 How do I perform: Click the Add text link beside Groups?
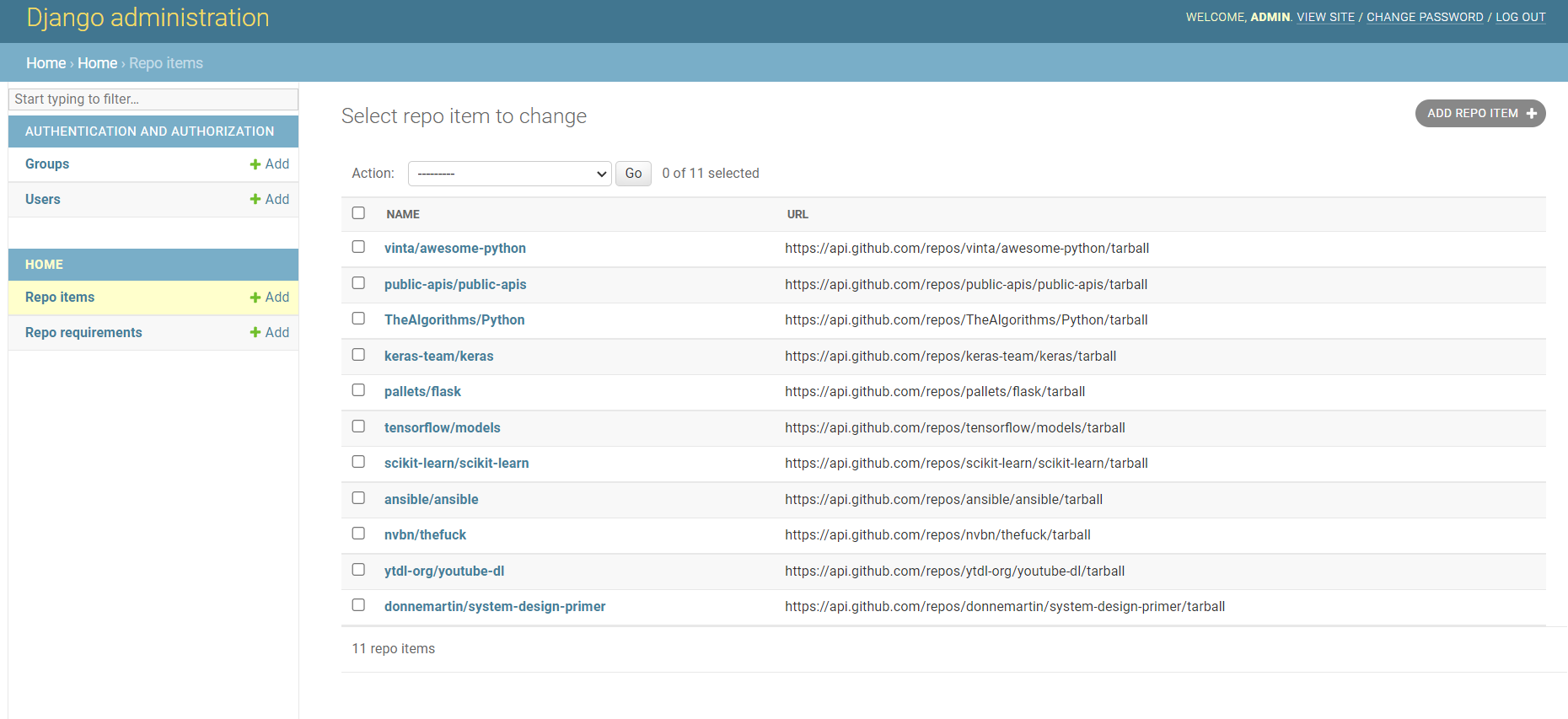(x=277, y=164)
